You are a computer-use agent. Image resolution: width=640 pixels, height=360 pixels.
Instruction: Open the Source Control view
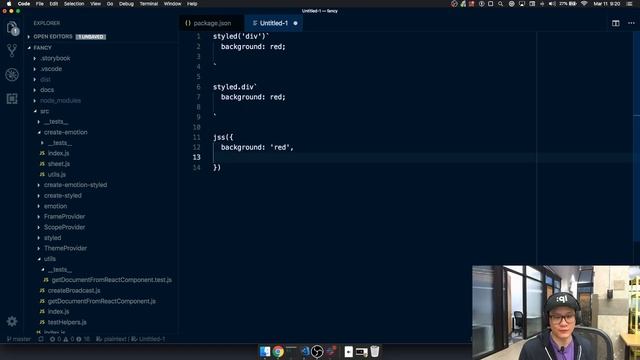(12, 51)
